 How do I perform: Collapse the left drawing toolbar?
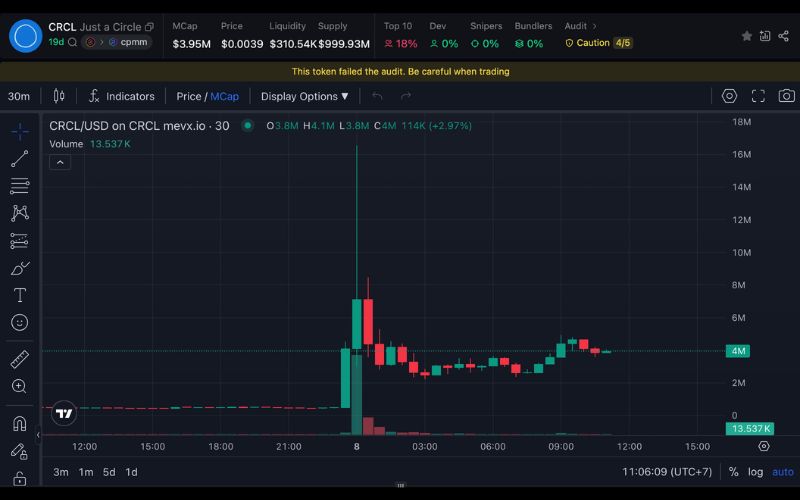click(x=38, y=435)
